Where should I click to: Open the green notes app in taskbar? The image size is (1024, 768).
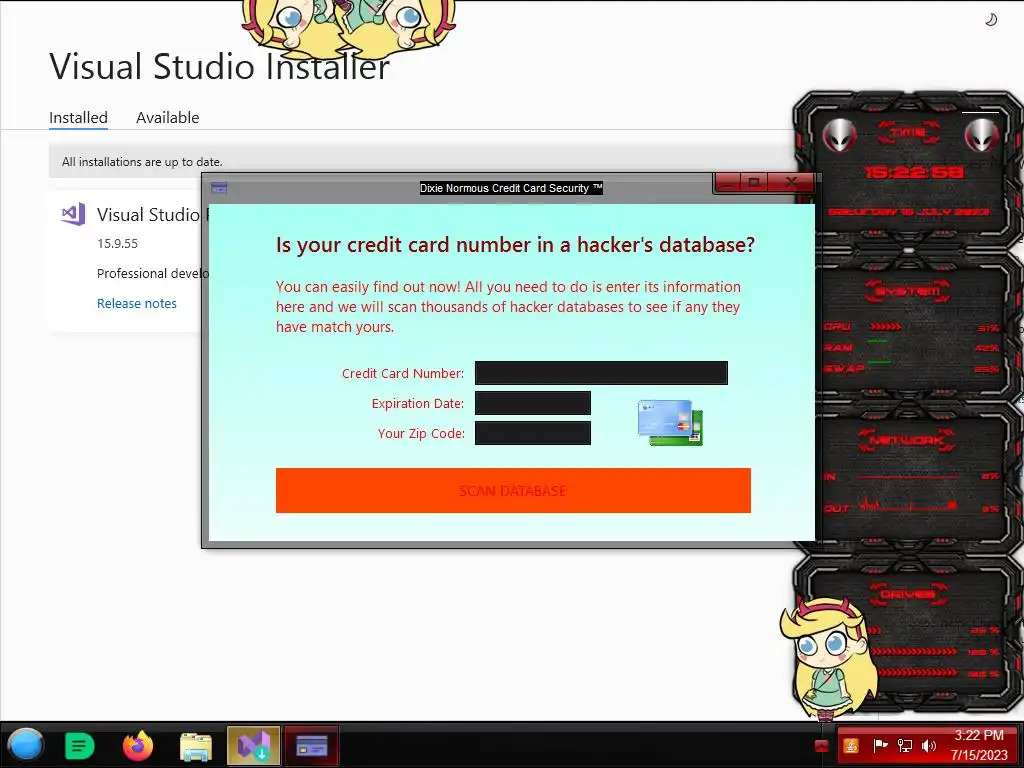[x=80, y=746]
